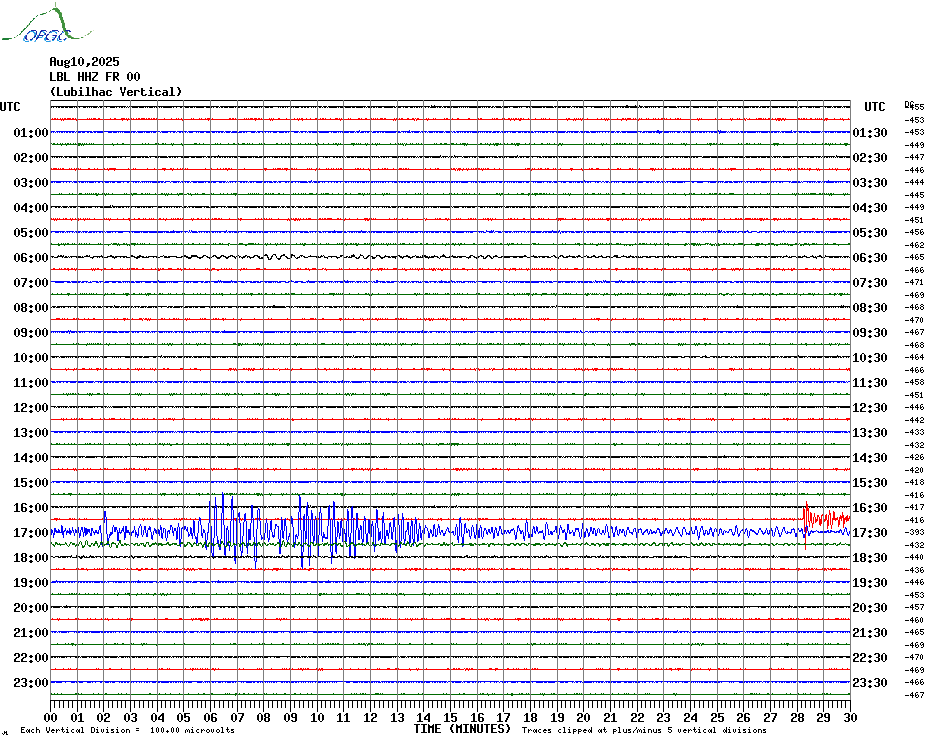Click the (Lubilhac Vertical) caption
Viewport: 930px width, 744px height.
(116, 92)
